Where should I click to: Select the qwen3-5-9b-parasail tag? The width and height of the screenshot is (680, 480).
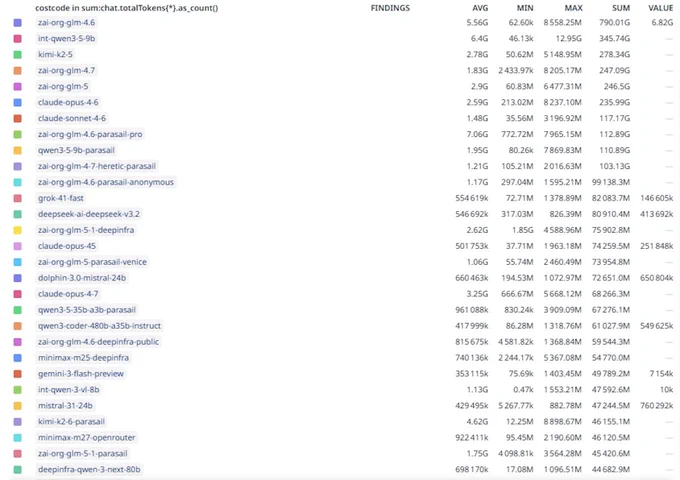(x=76, y=150)
